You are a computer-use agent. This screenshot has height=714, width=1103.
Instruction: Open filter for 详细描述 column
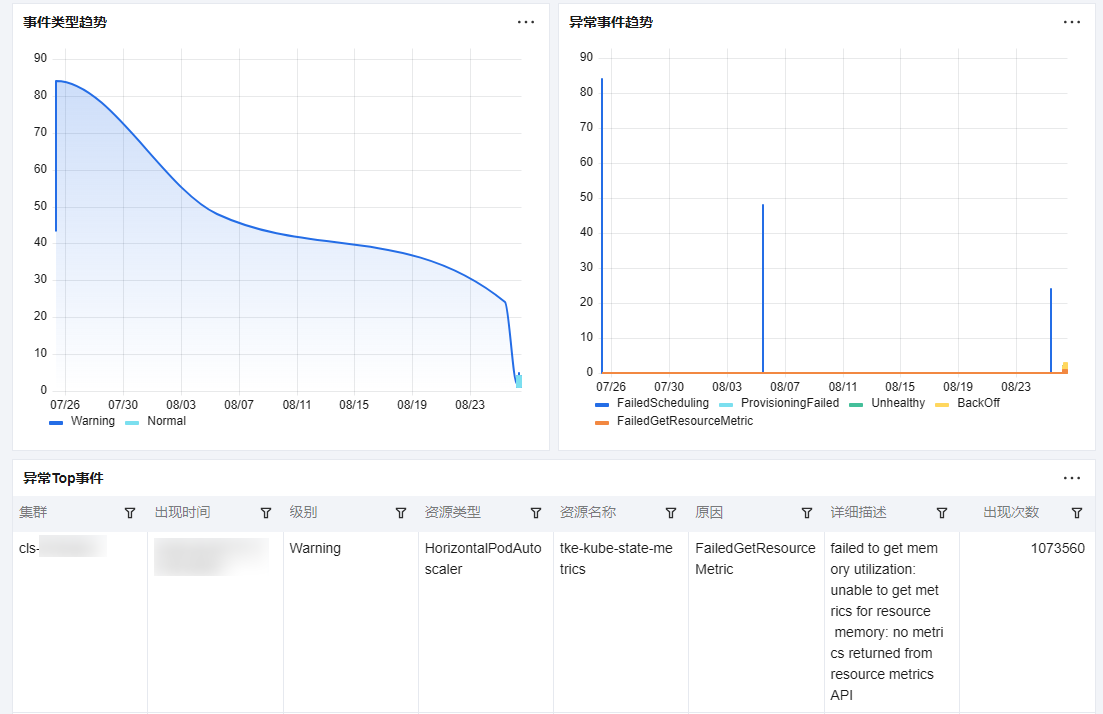[x=942, y=513]
